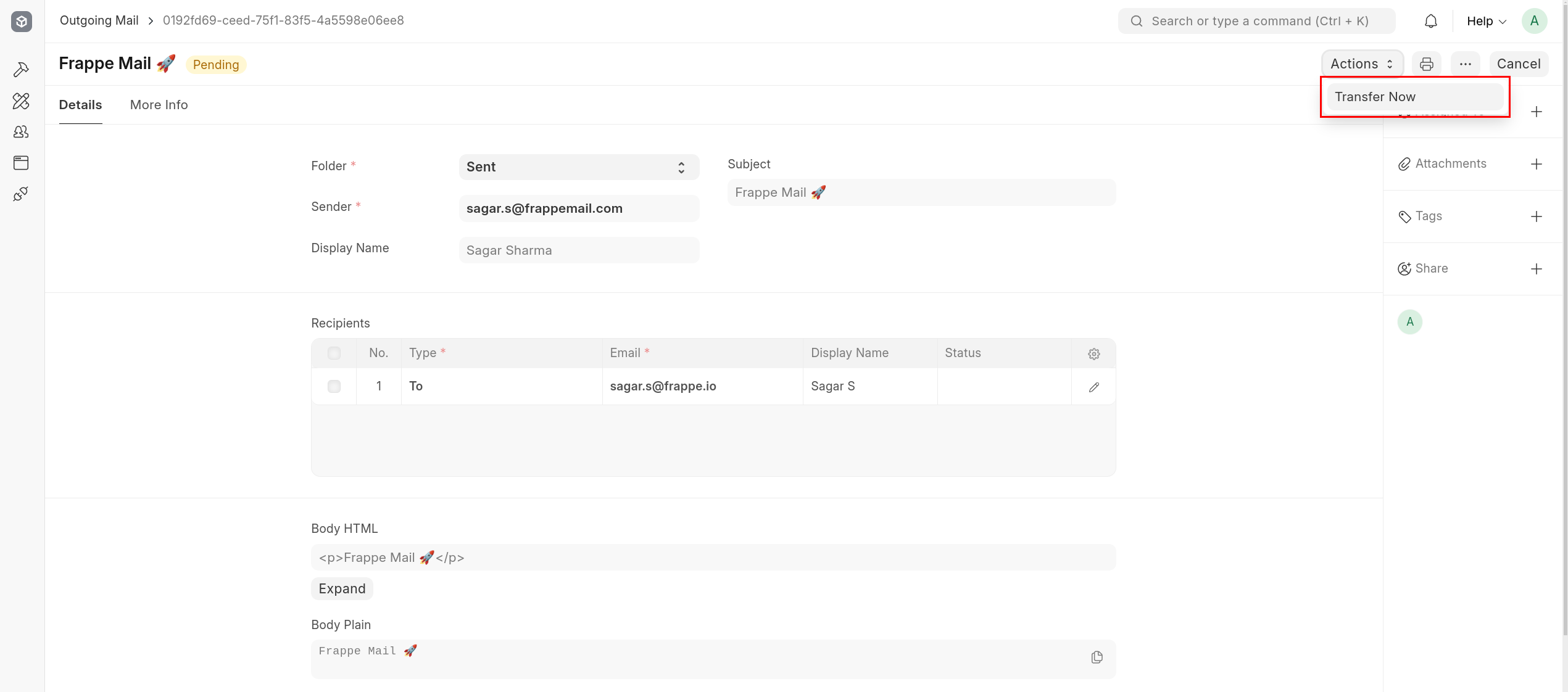The image size is (1568, 692).
Task: Click the Sender email field
Action: (x=579, y=208)
